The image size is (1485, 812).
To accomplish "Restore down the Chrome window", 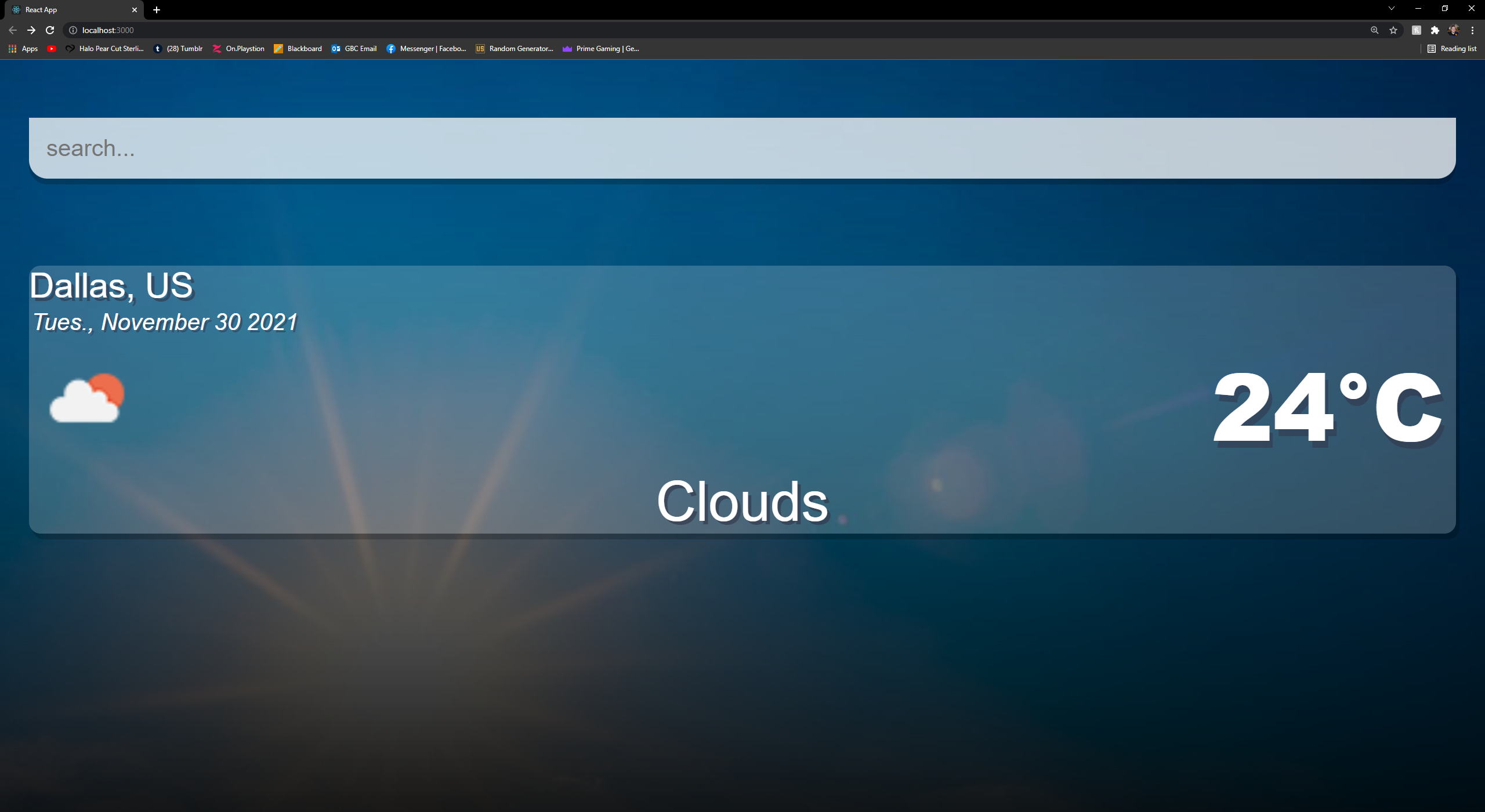I will 1445,9.
